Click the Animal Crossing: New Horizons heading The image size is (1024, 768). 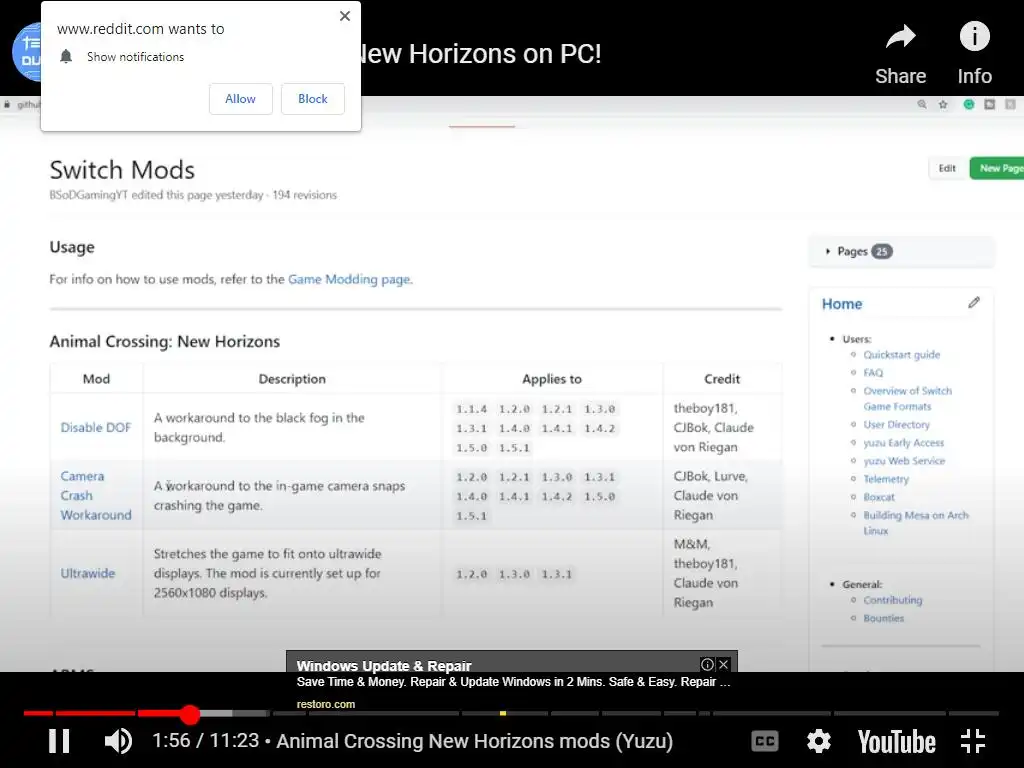click(165, 342)
